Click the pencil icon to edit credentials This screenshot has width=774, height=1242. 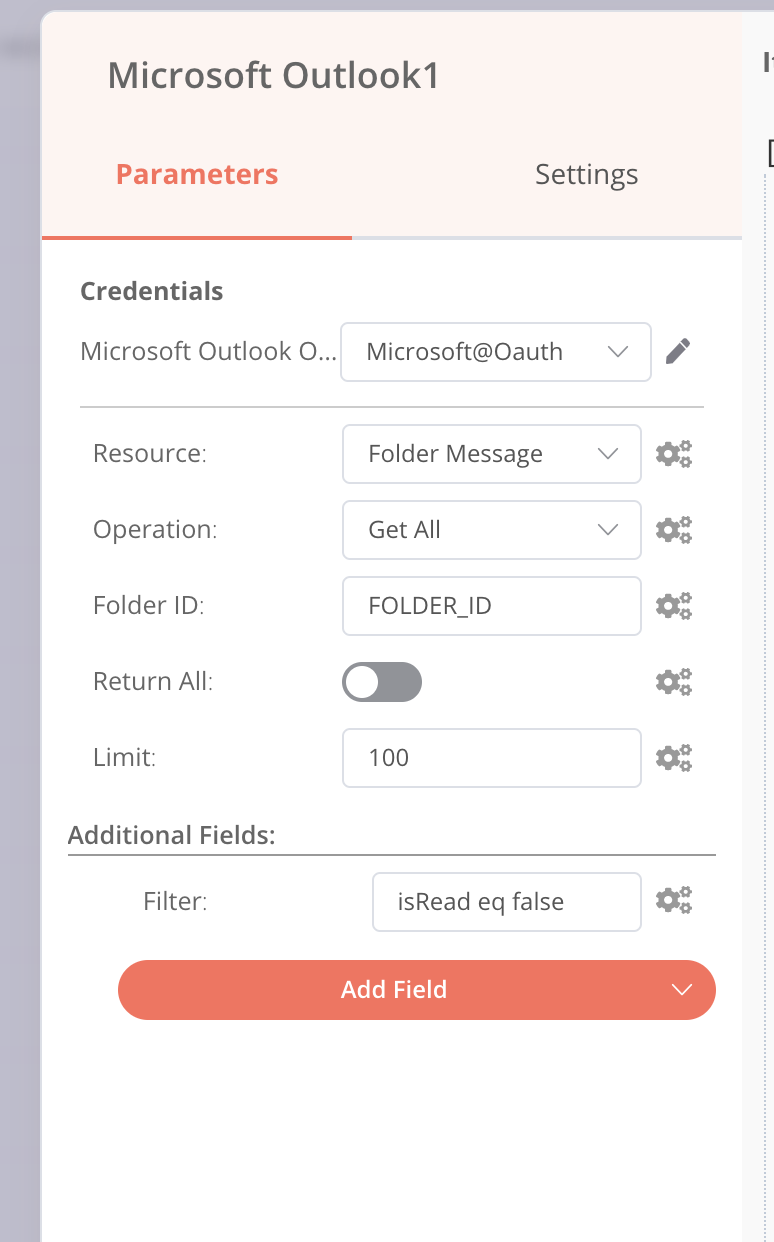click(678, 352)
